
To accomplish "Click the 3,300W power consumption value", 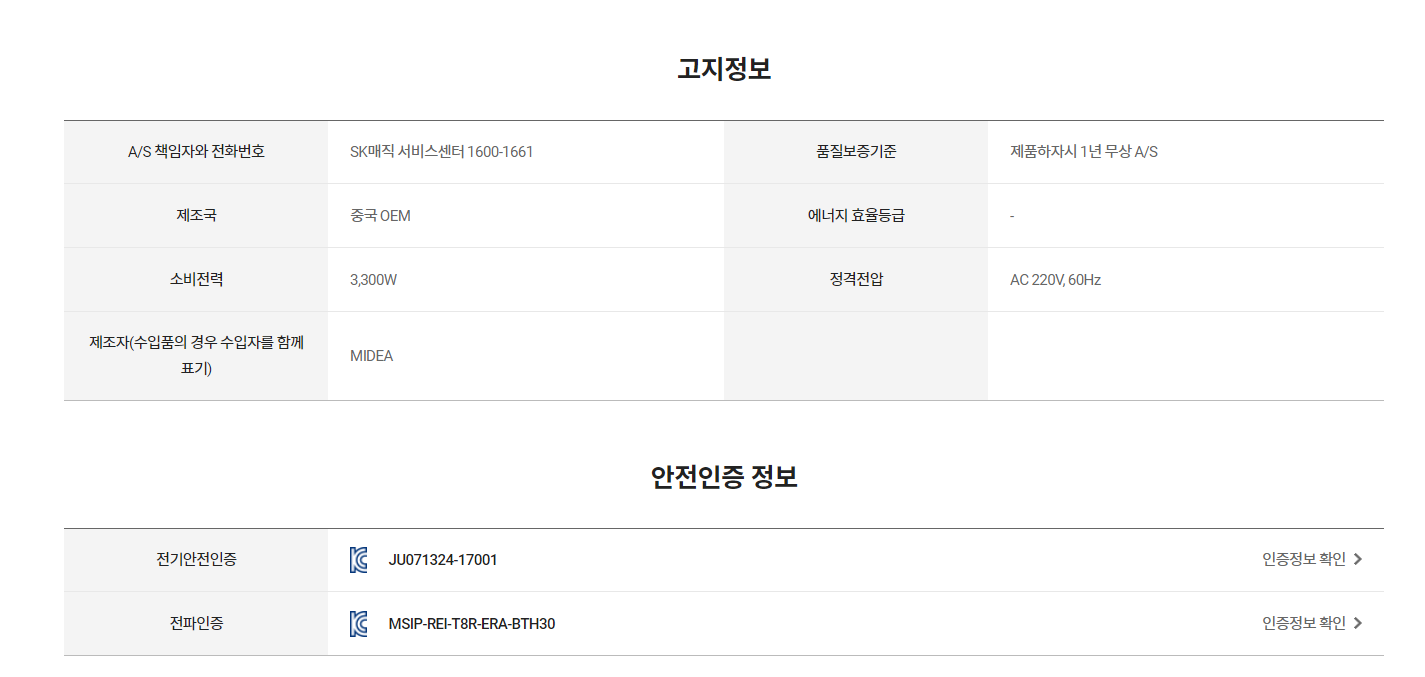I will click(373, 280).
